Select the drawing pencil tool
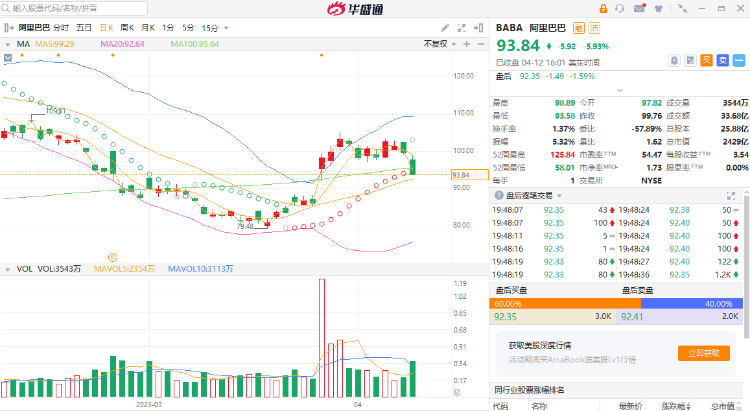Viewport: 750px width, 411px height. click(x=445, y=28)
